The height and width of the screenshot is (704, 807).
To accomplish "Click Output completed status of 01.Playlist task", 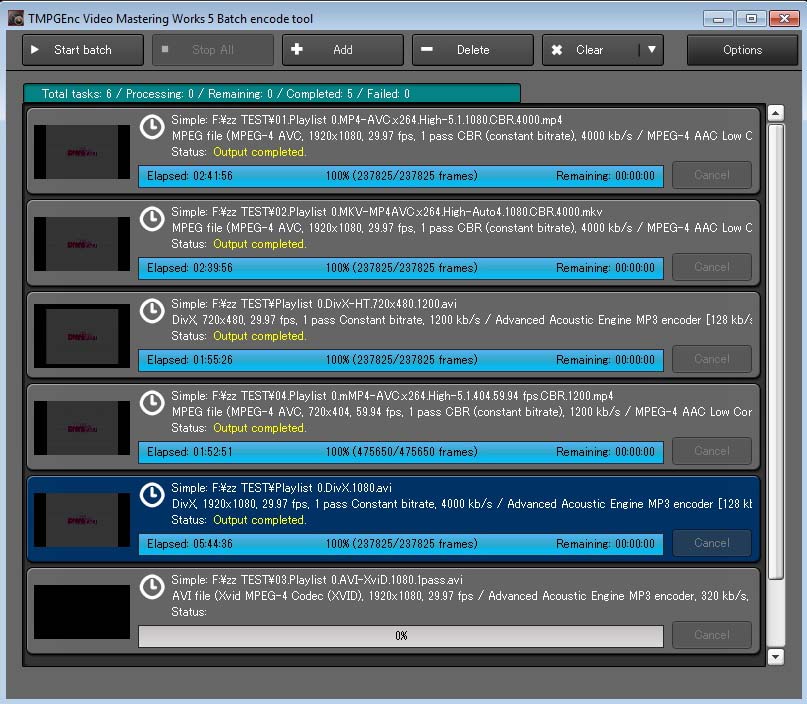I will click(259, 152).
